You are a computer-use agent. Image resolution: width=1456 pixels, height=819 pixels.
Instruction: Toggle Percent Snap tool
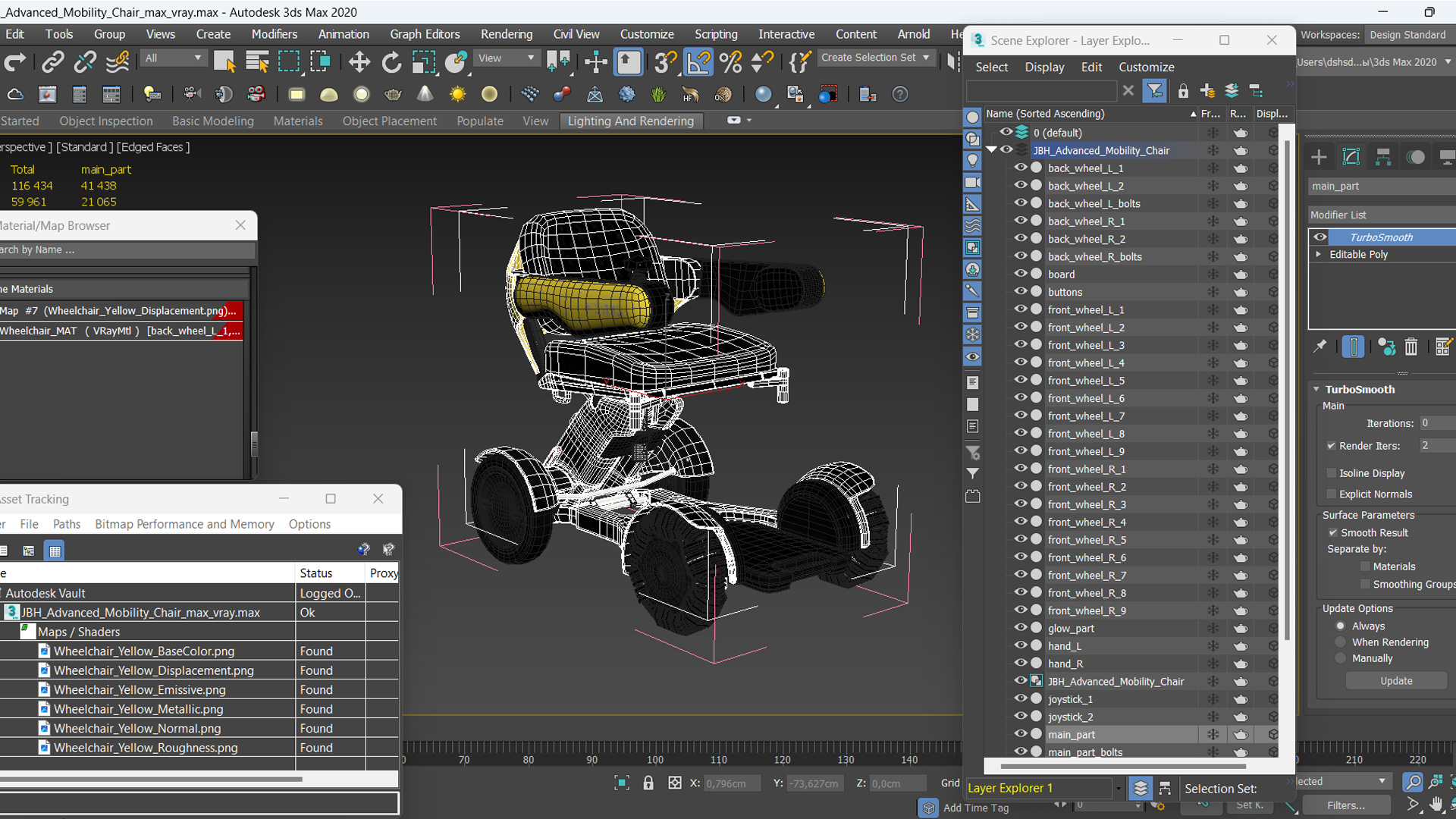[730, 62]
